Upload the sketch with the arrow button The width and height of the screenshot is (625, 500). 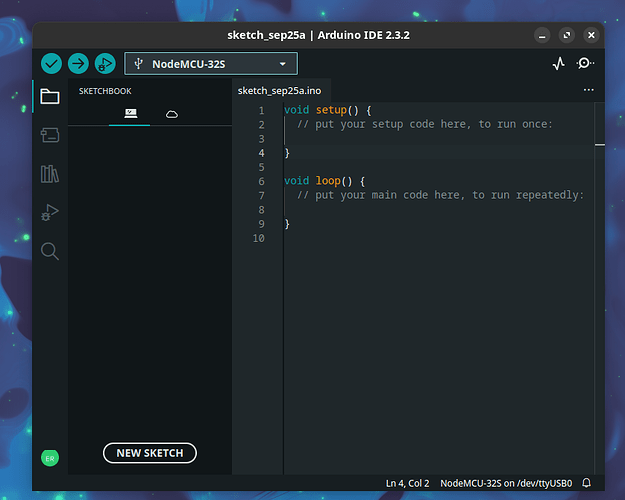(x=78, y=63)
